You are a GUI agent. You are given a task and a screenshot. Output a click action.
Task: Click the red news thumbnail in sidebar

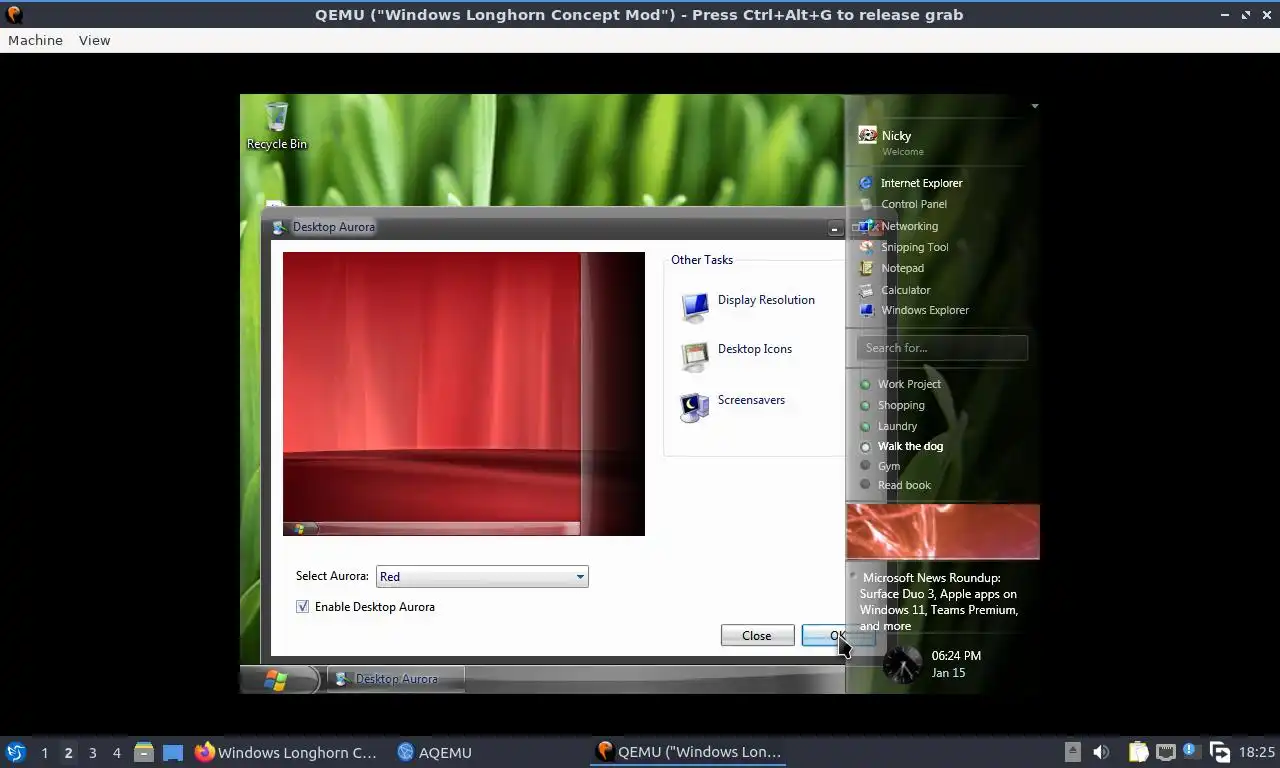943,531
